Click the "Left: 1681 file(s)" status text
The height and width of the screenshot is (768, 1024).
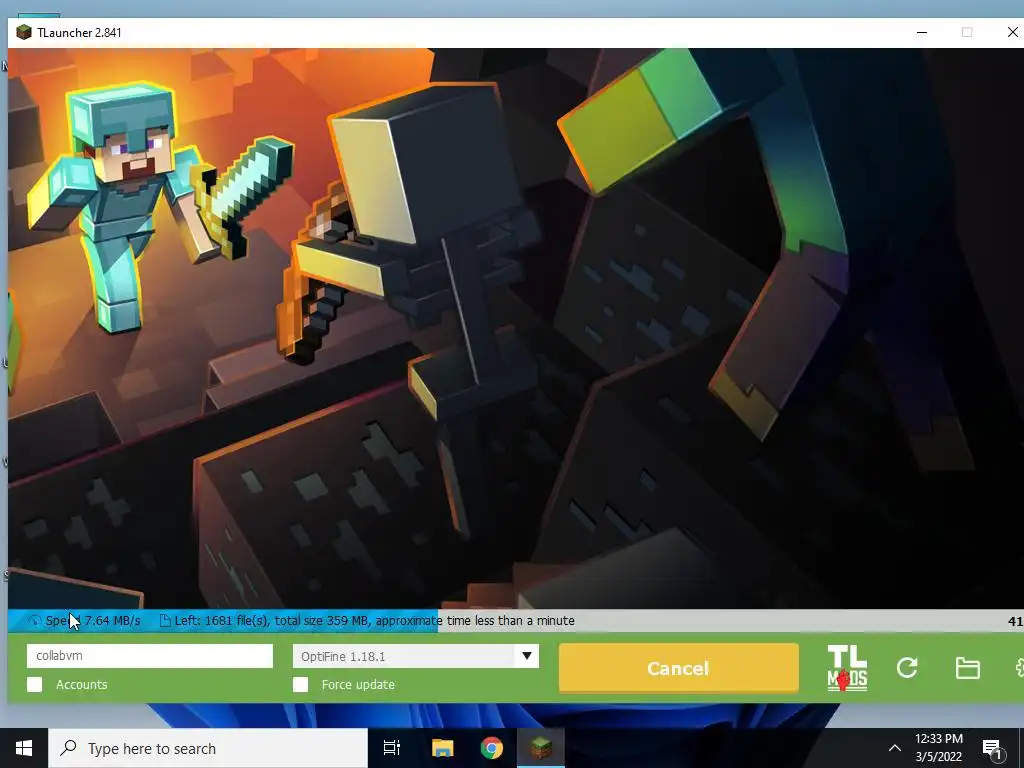click(x=221, y=620)
